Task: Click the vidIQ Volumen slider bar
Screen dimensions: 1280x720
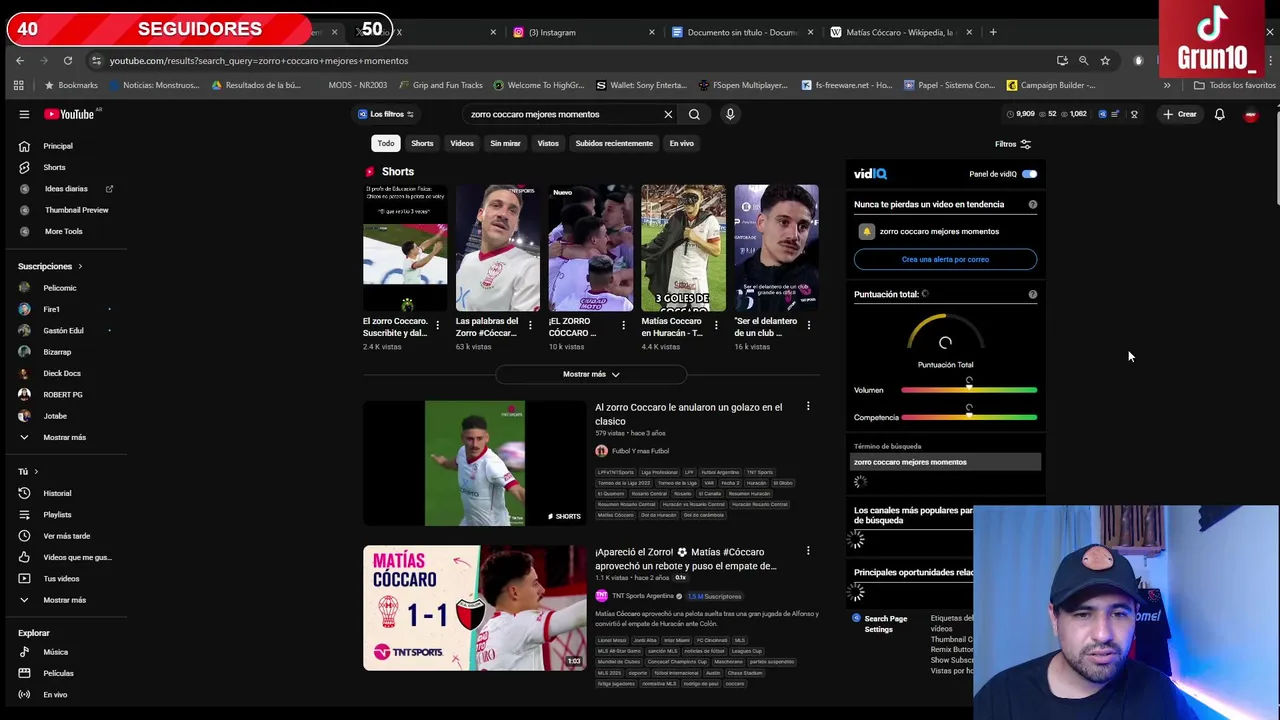Action: (x=968, y=390)
